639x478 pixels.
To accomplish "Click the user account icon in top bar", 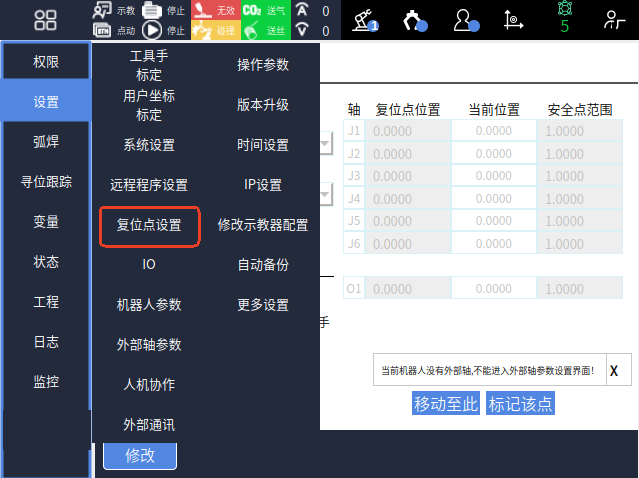I will click(x=466, y=20).
